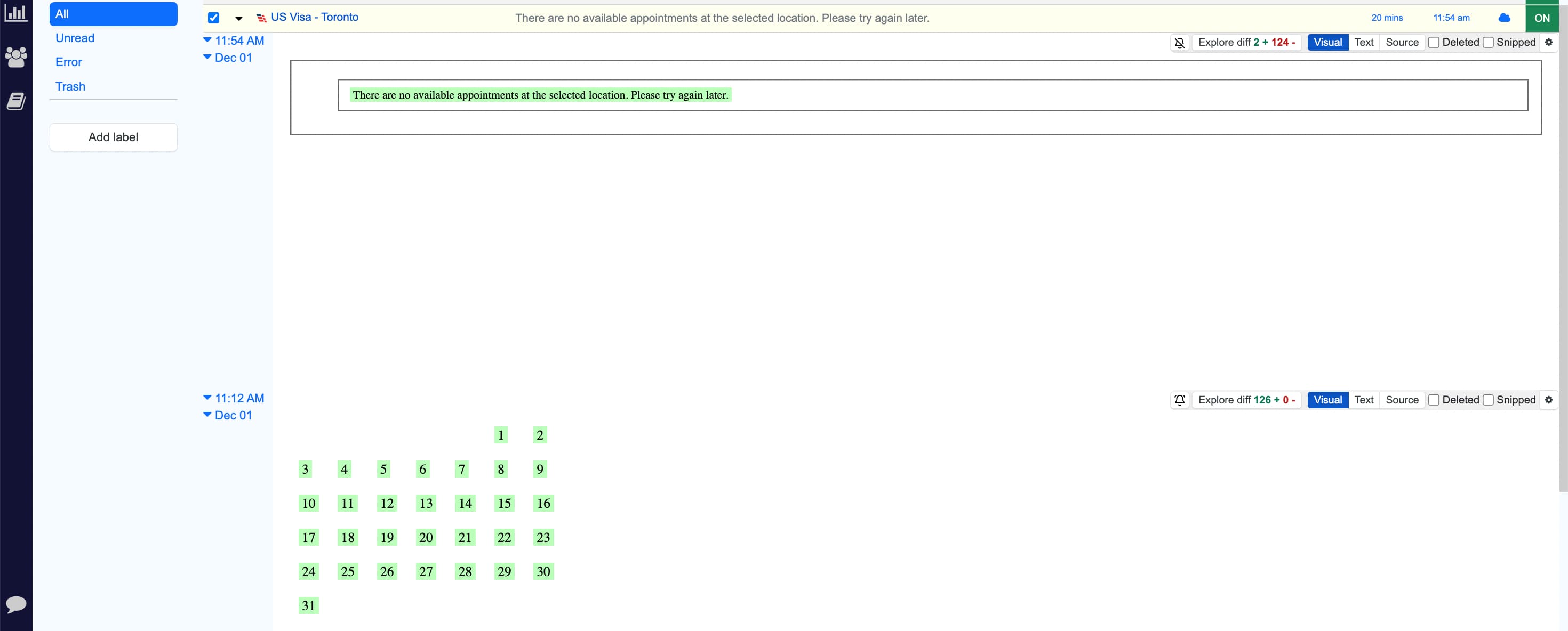Click the bell icon for 11:12 AM
The image size is (1568, 631).
click(1179, 400)
